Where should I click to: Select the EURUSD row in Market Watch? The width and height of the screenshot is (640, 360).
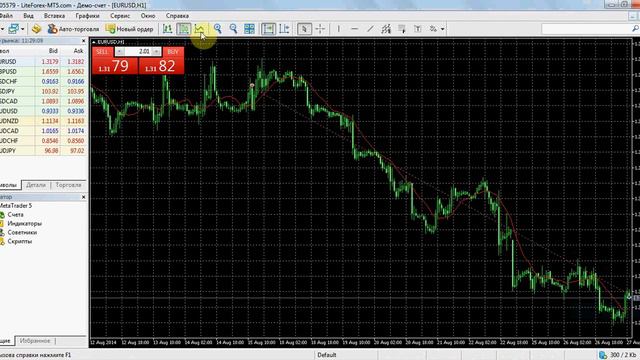[x=43, y=62]
